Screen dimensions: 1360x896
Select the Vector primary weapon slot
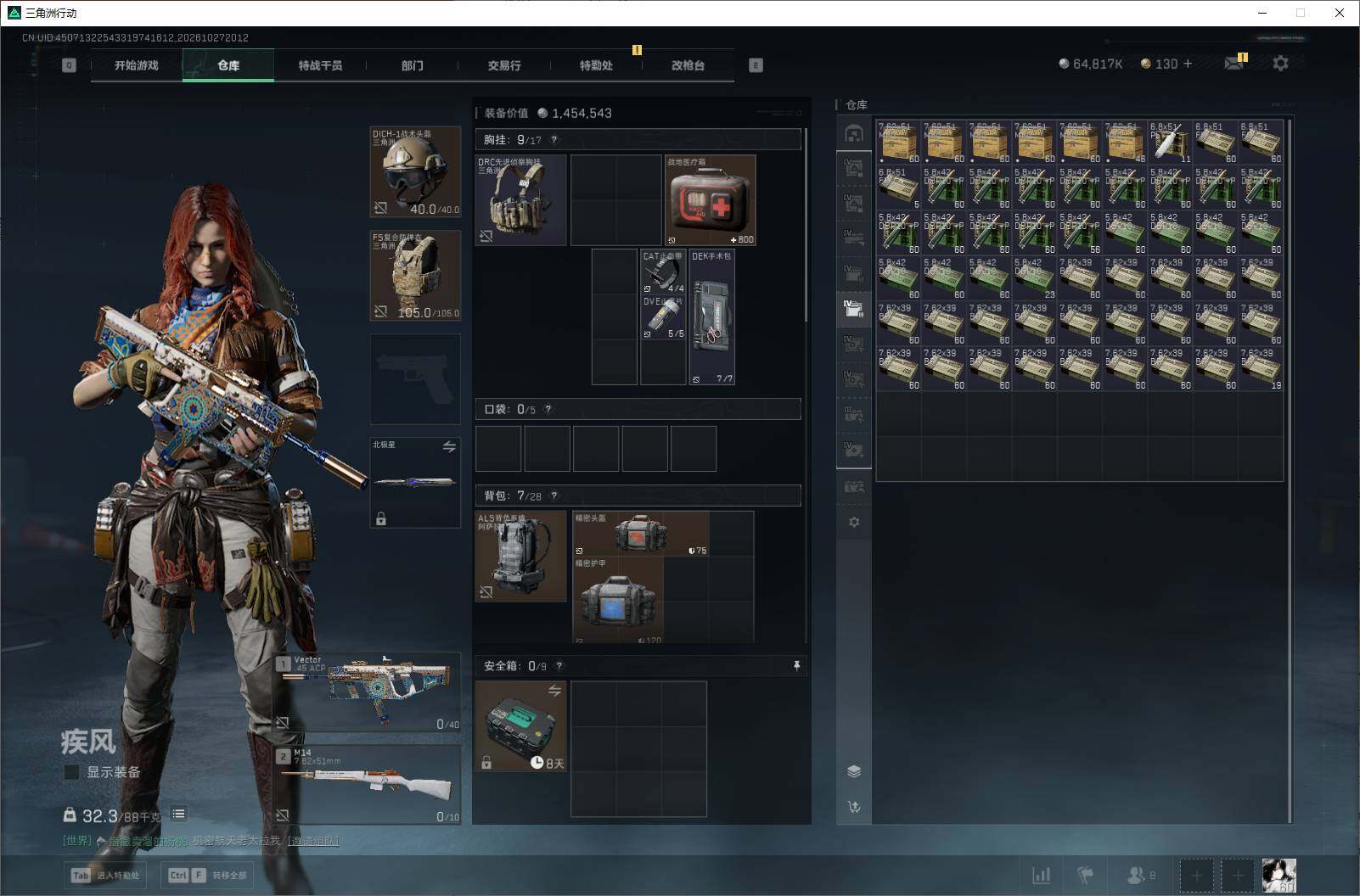coord(367,692)
